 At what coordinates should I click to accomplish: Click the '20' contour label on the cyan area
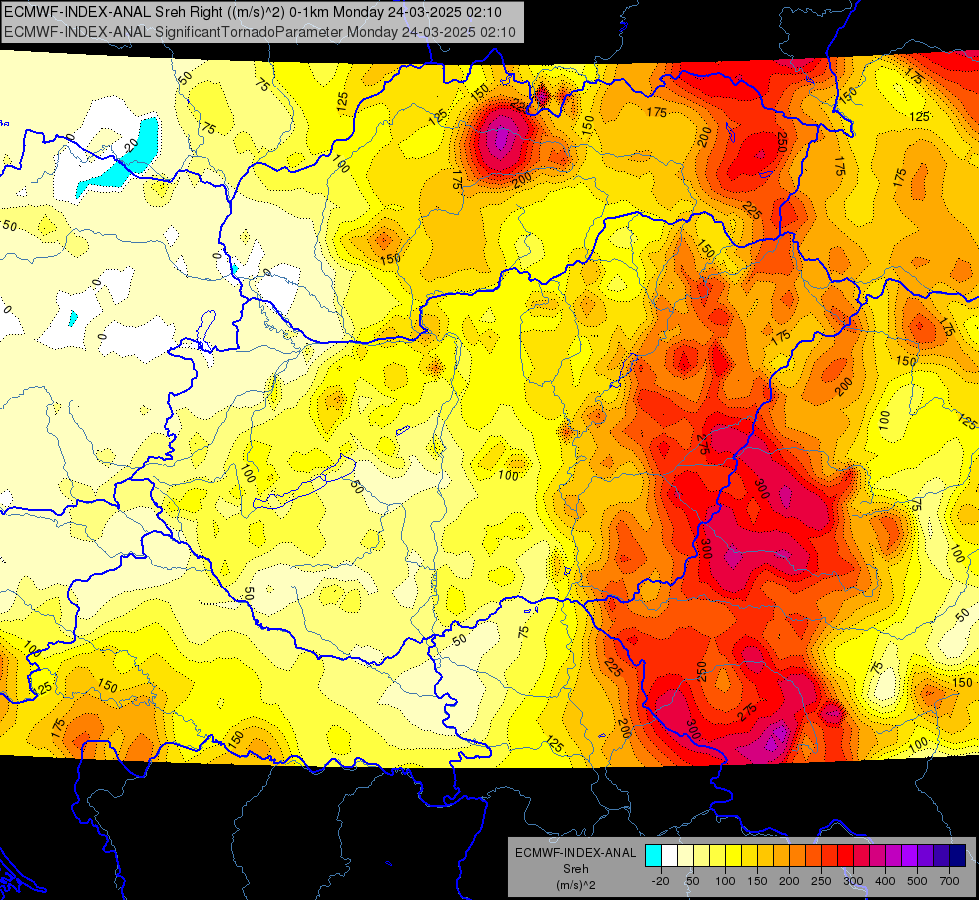click(131, 146)
